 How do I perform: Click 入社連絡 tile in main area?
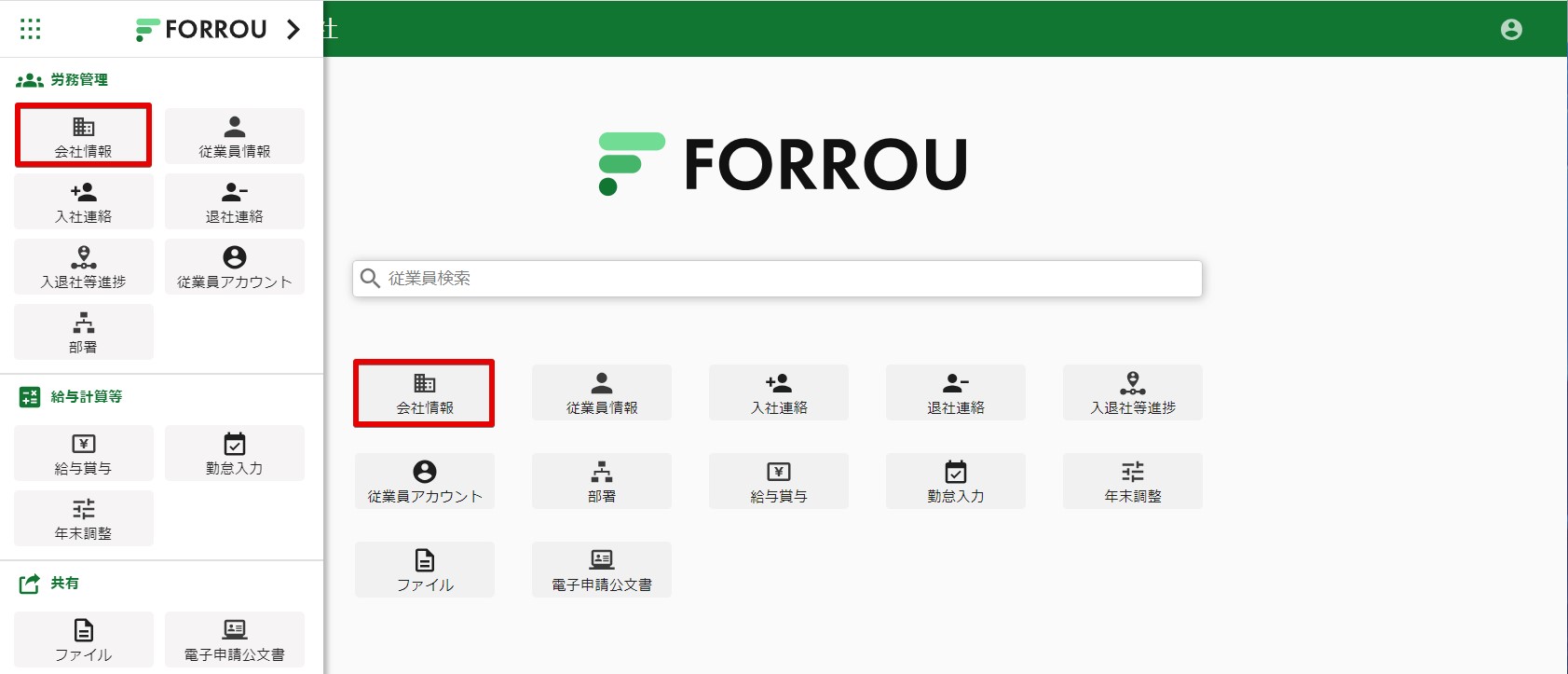(779, 392)
